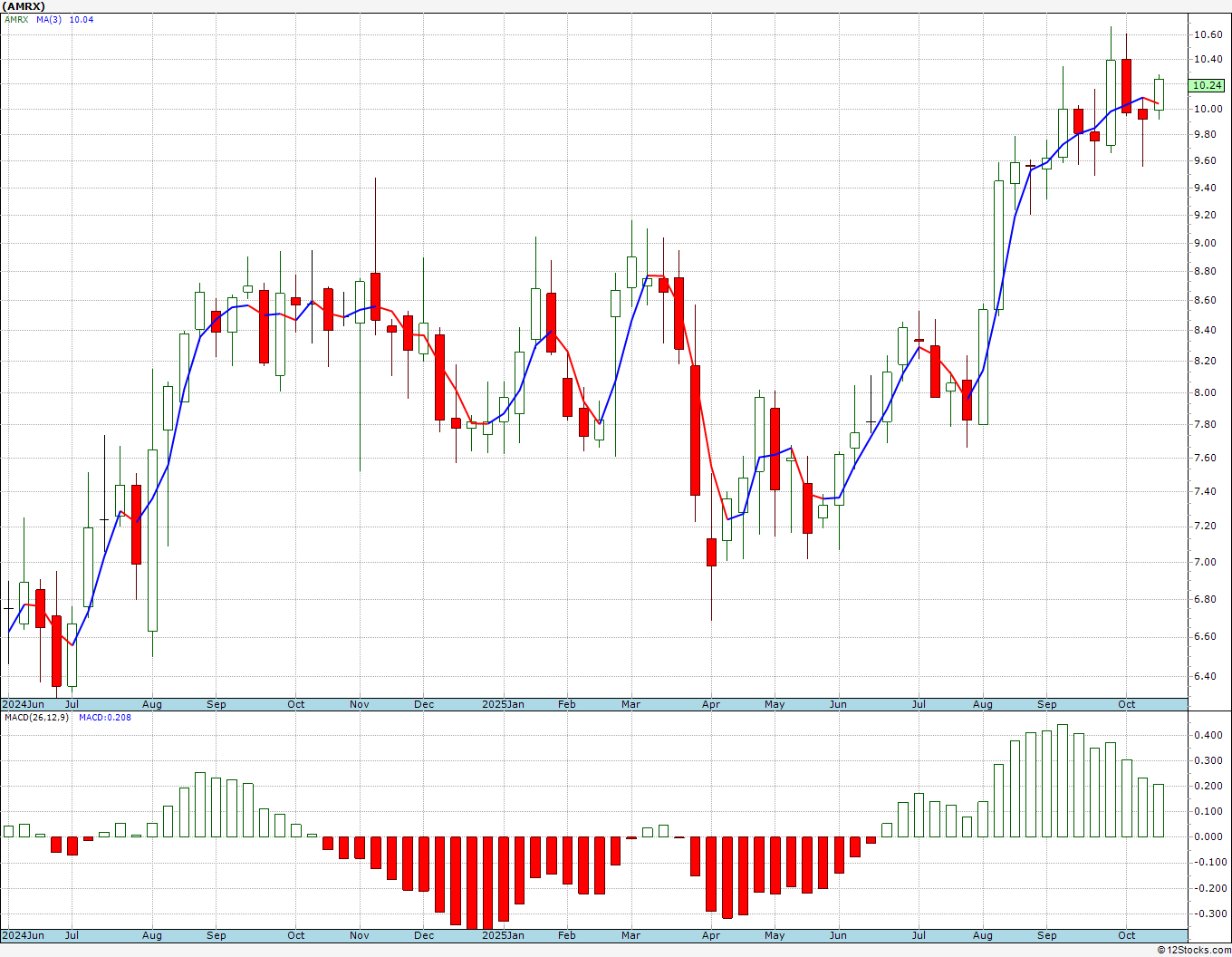Click the 7.20 price axis label
This screenshot has height=957, width=1232.
(x=1207, y=526)
